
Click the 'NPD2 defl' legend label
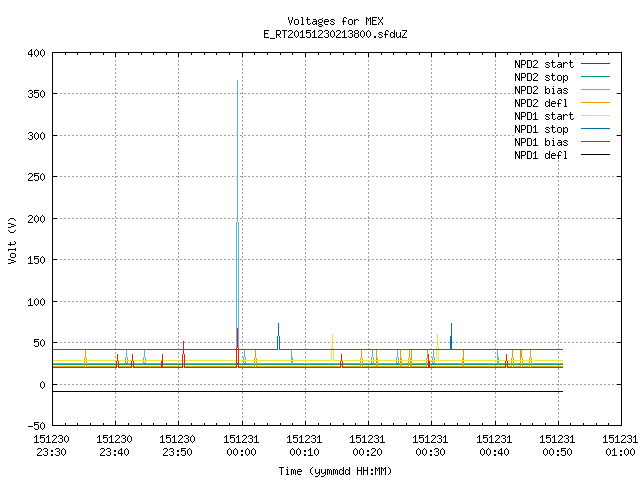[x=541, y=103]
